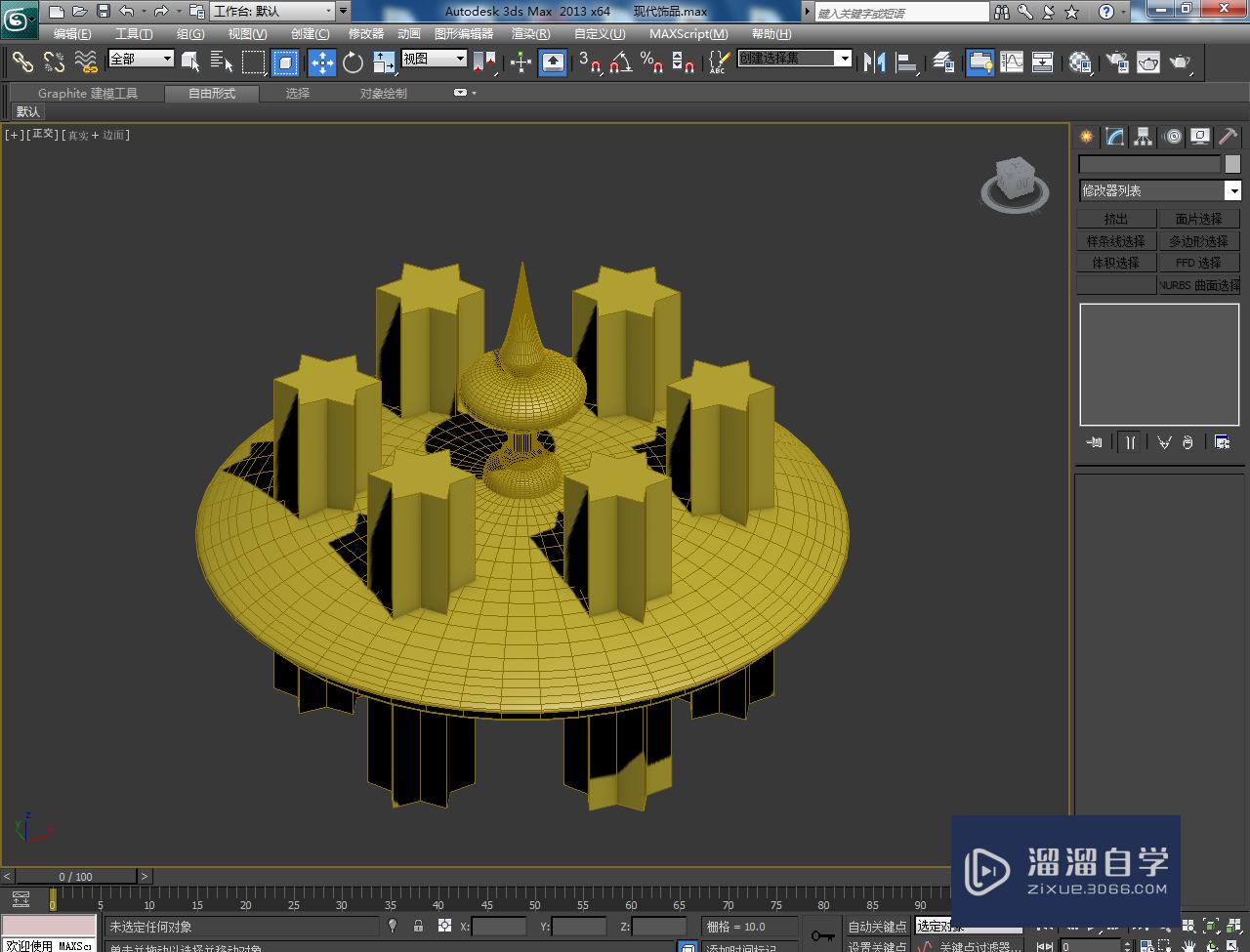Open the 修改器 menu
This screenshot has height=952, width=1250.
point(366,34)
